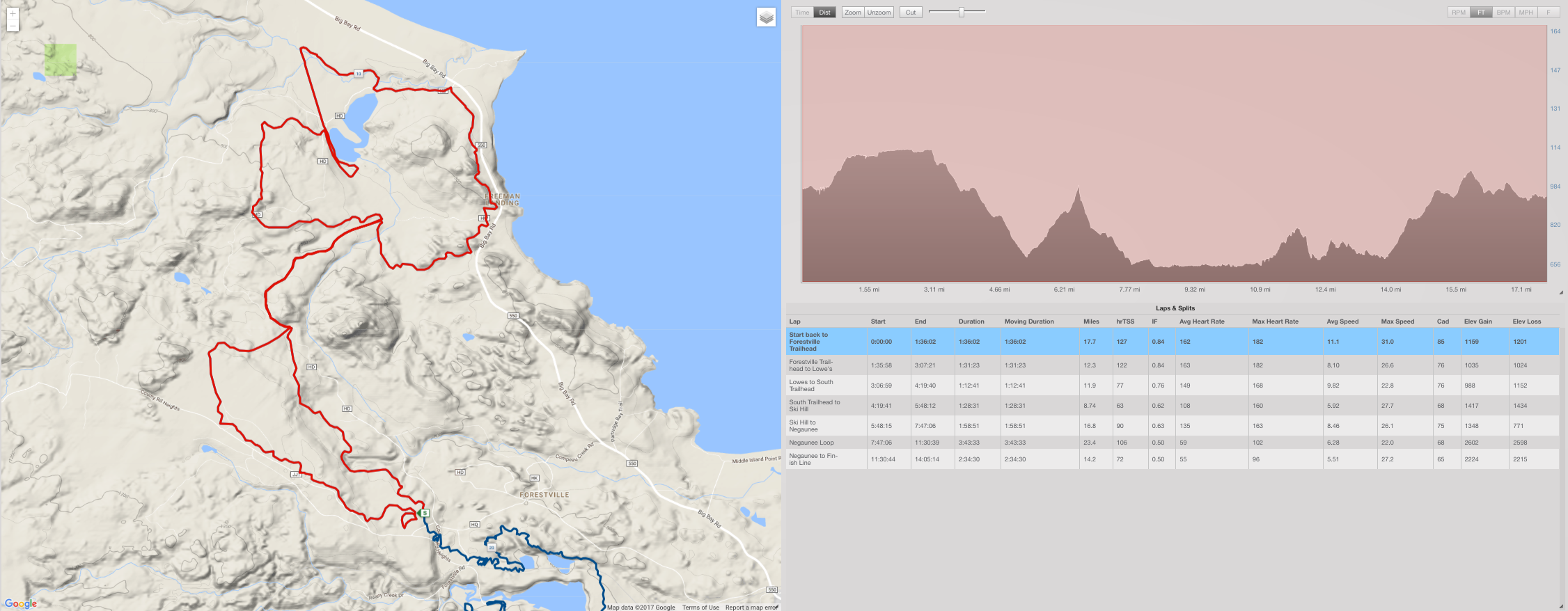Click the 7.77 mi label on chart axis

1129,289
